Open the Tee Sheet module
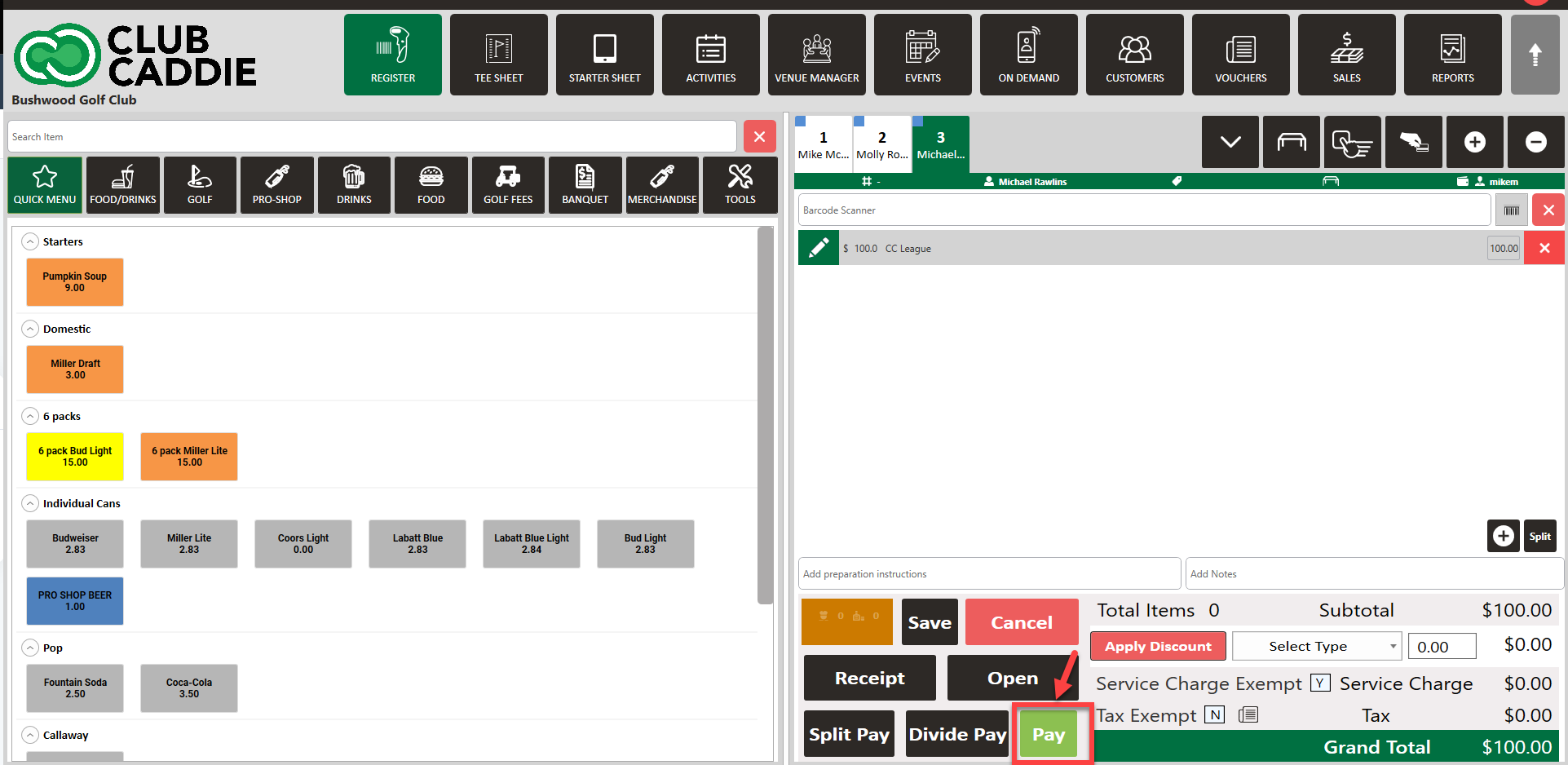Viewport: 1568px width, 765px height. [x=498, y=55]
